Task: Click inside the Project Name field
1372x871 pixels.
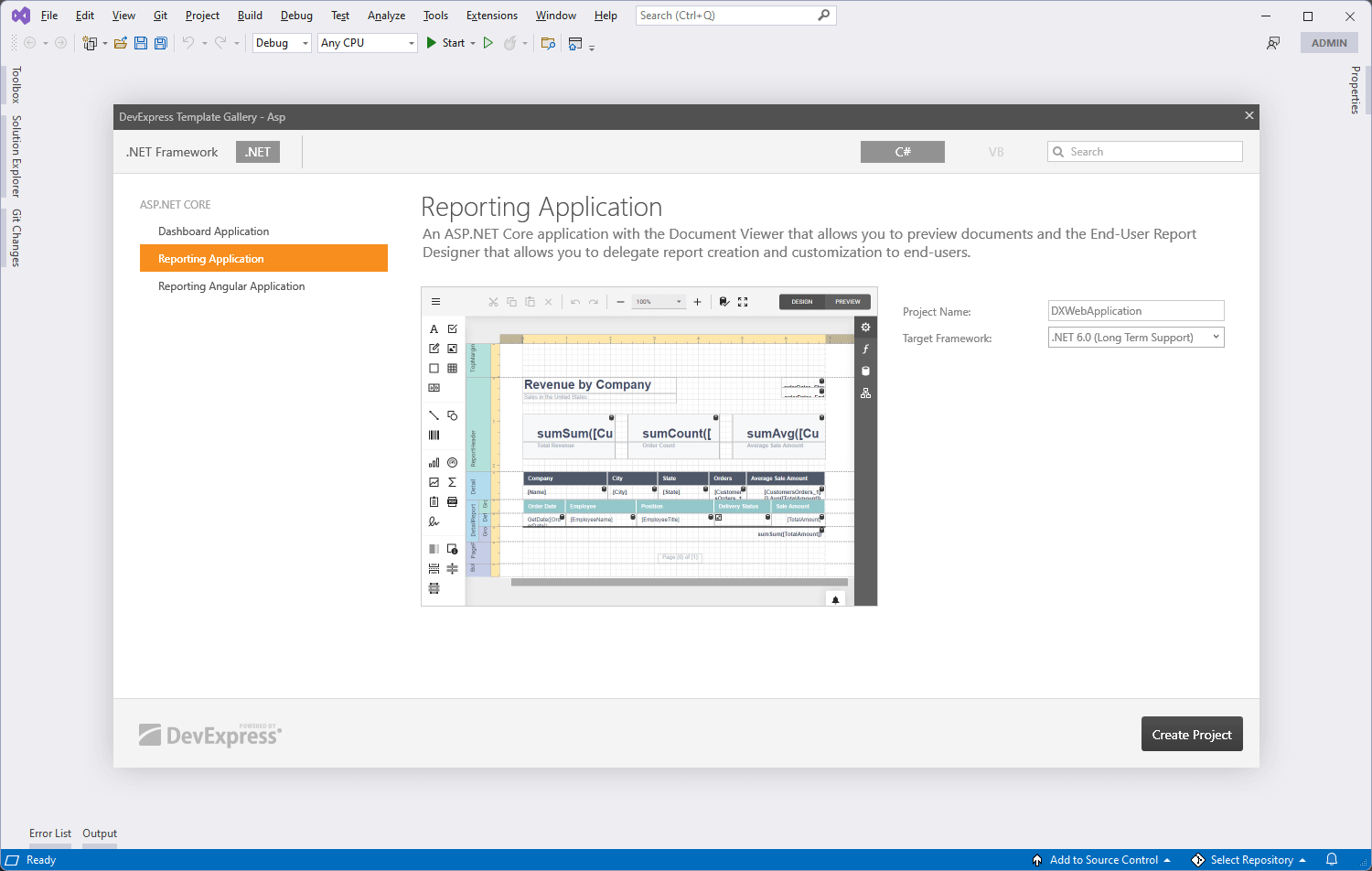Action: tap(1135, 310)
